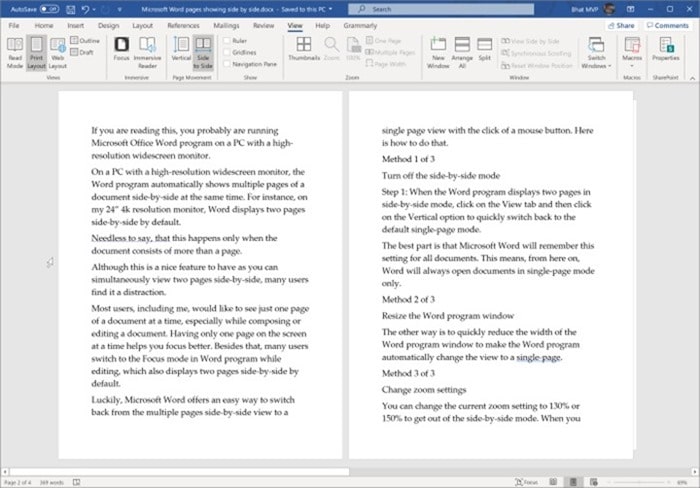Switch to Web Layout view
The image size is (700, 488).
point(58,53)
